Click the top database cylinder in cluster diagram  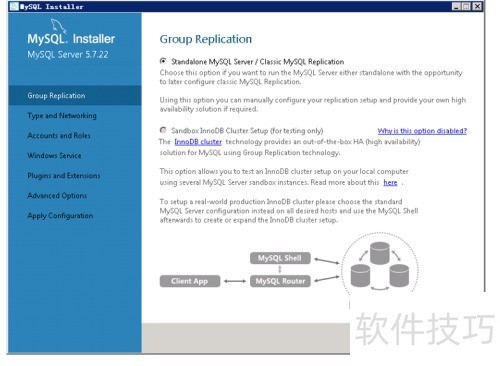coord(379,253)
